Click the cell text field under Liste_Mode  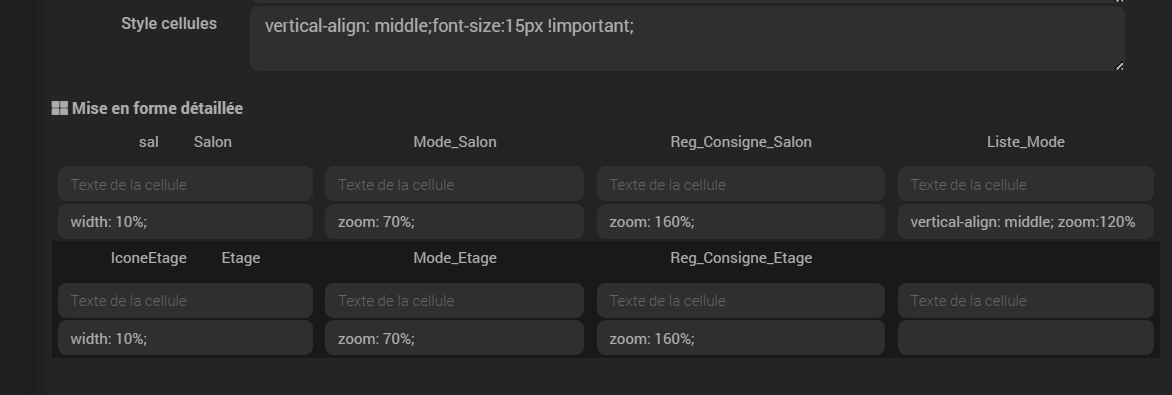(x=1026, y=184)
